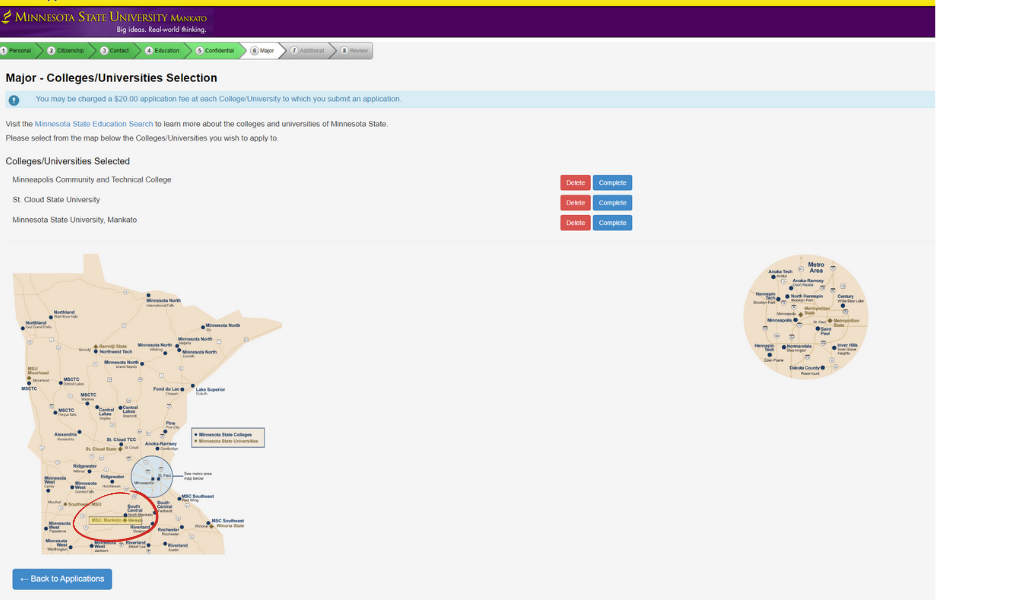Select Rochester college dot on map
This screenshot has height=600, width=1020.
[182, 527]
